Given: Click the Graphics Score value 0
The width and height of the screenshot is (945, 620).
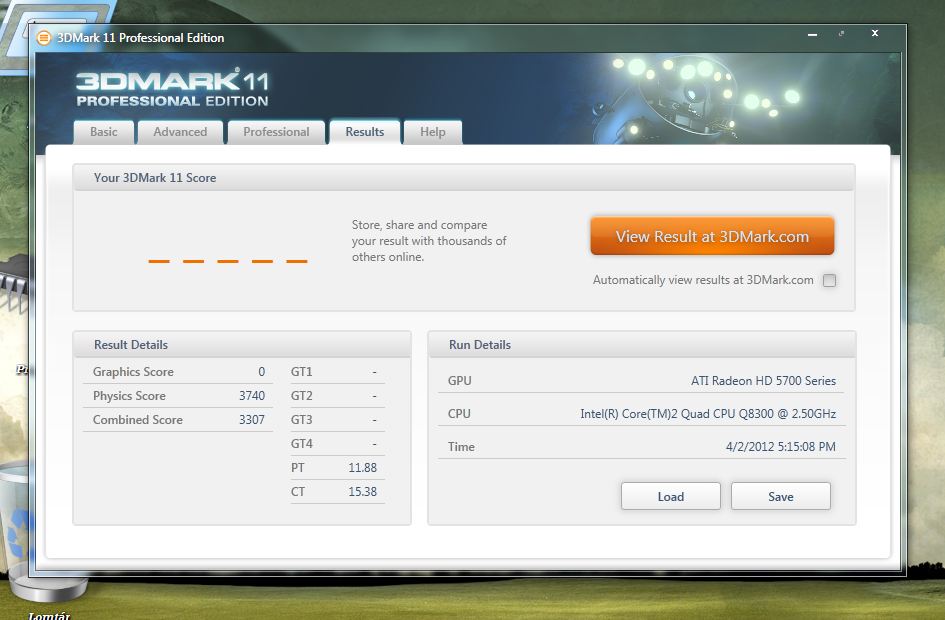Looking at the screenshot, I should [262, 372].
